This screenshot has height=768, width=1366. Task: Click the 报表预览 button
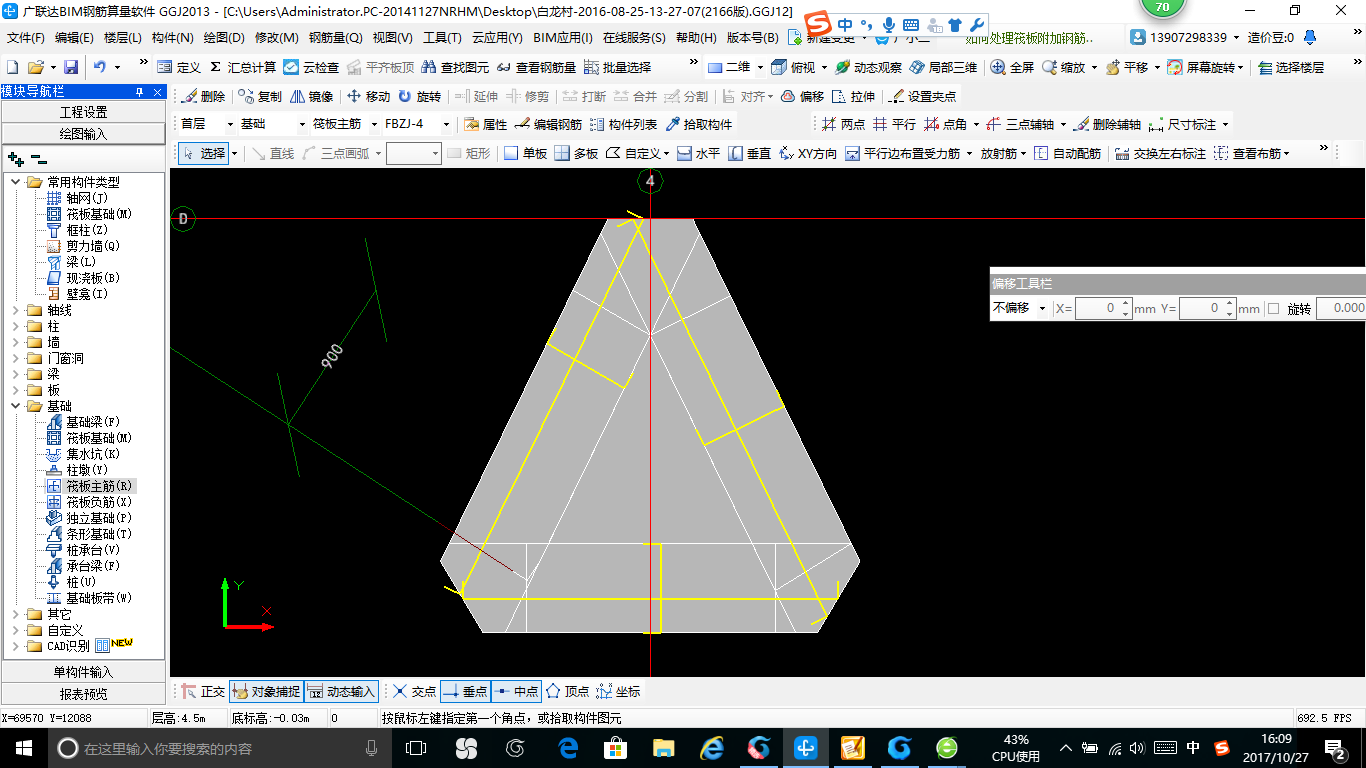pos(83,693)
